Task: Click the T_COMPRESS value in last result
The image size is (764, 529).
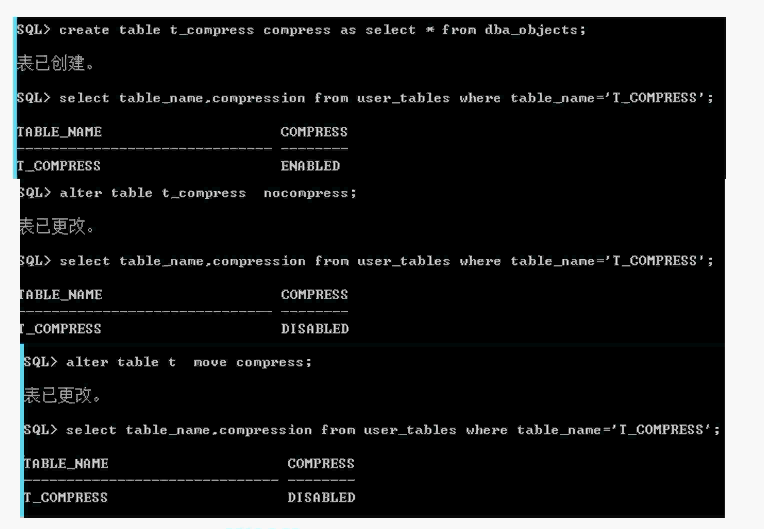Action: [66, 498]
